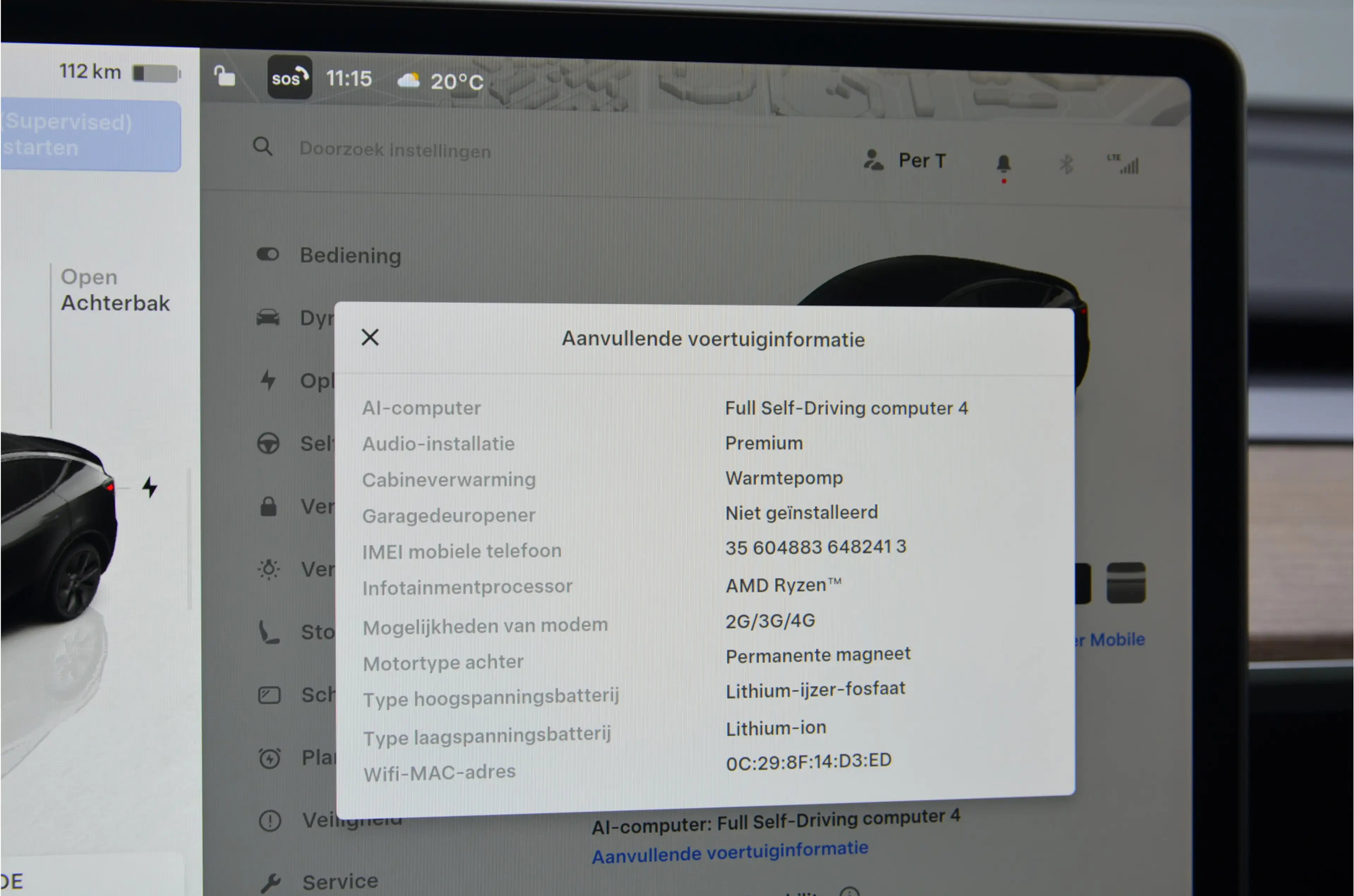Tap the 11:15 clock
1354x896 pixels.
[x=349, y=78]
